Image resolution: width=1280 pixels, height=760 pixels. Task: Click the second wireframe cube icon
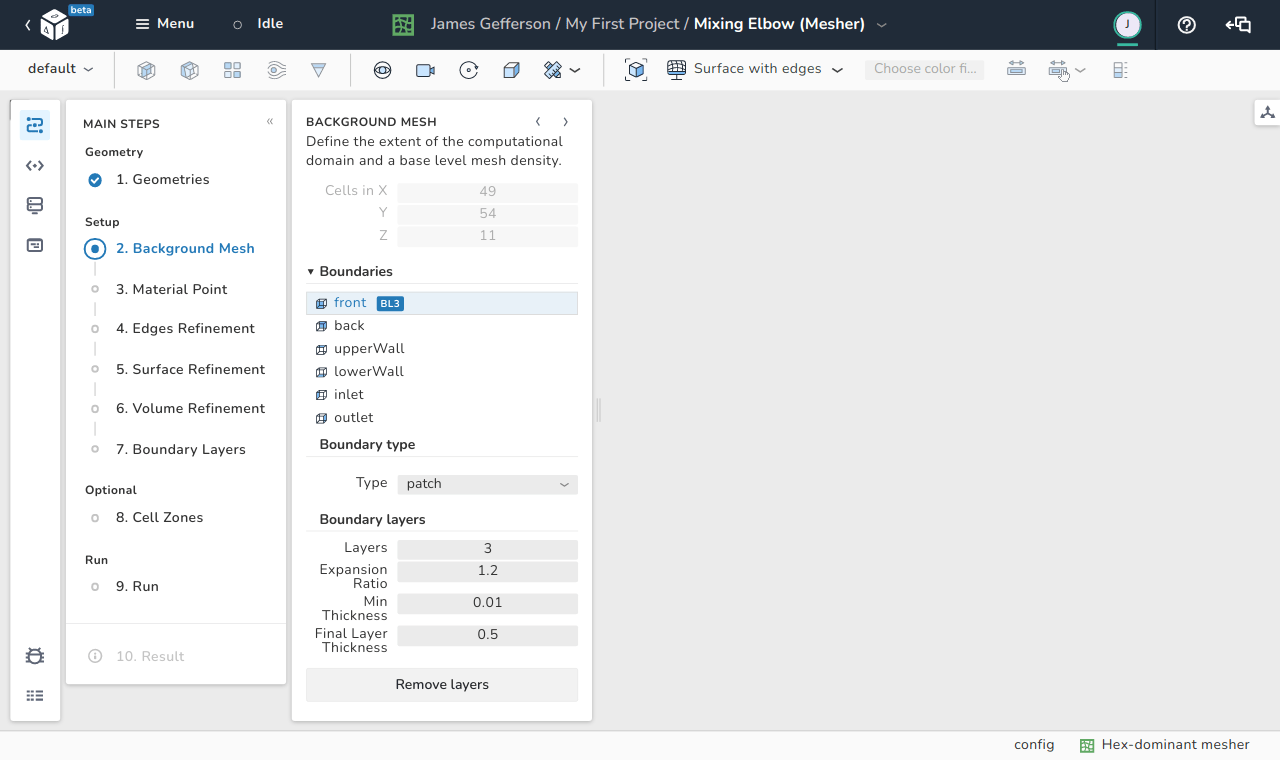(x=189, y=70)
